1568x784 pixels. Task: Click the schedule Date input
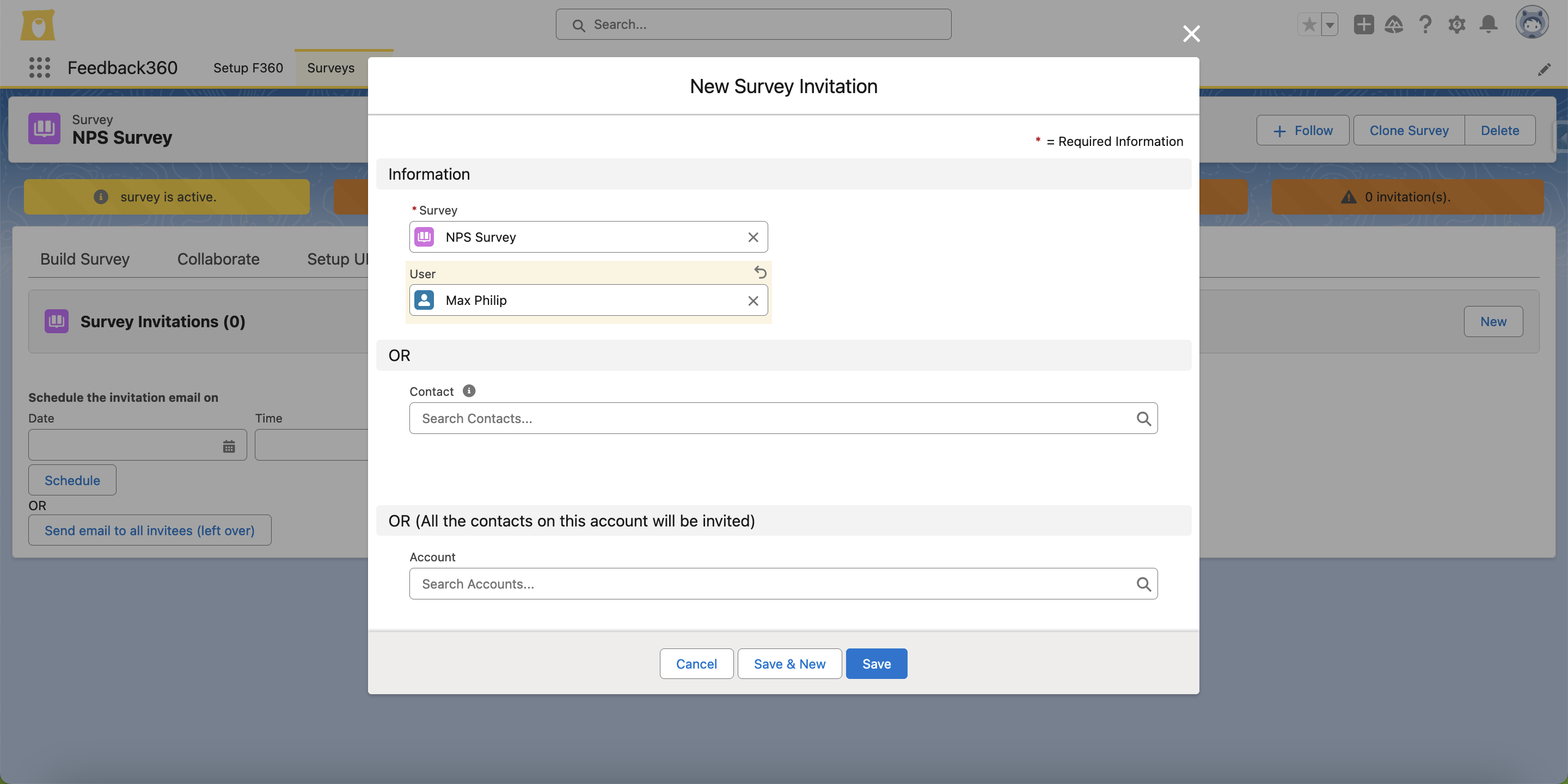coord(138,445)
